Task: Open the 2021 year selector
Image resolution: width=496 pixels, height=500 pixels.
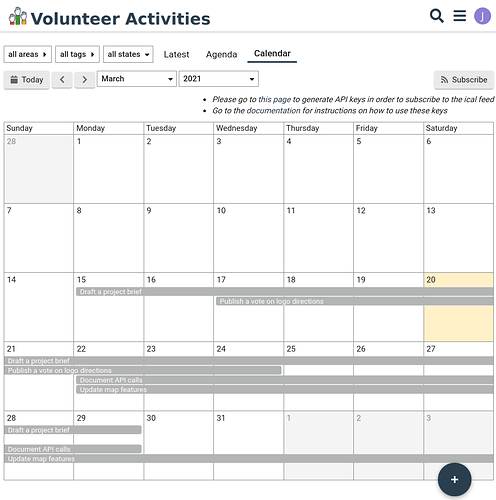Action: pyautogui.click(x=219, y=79)
